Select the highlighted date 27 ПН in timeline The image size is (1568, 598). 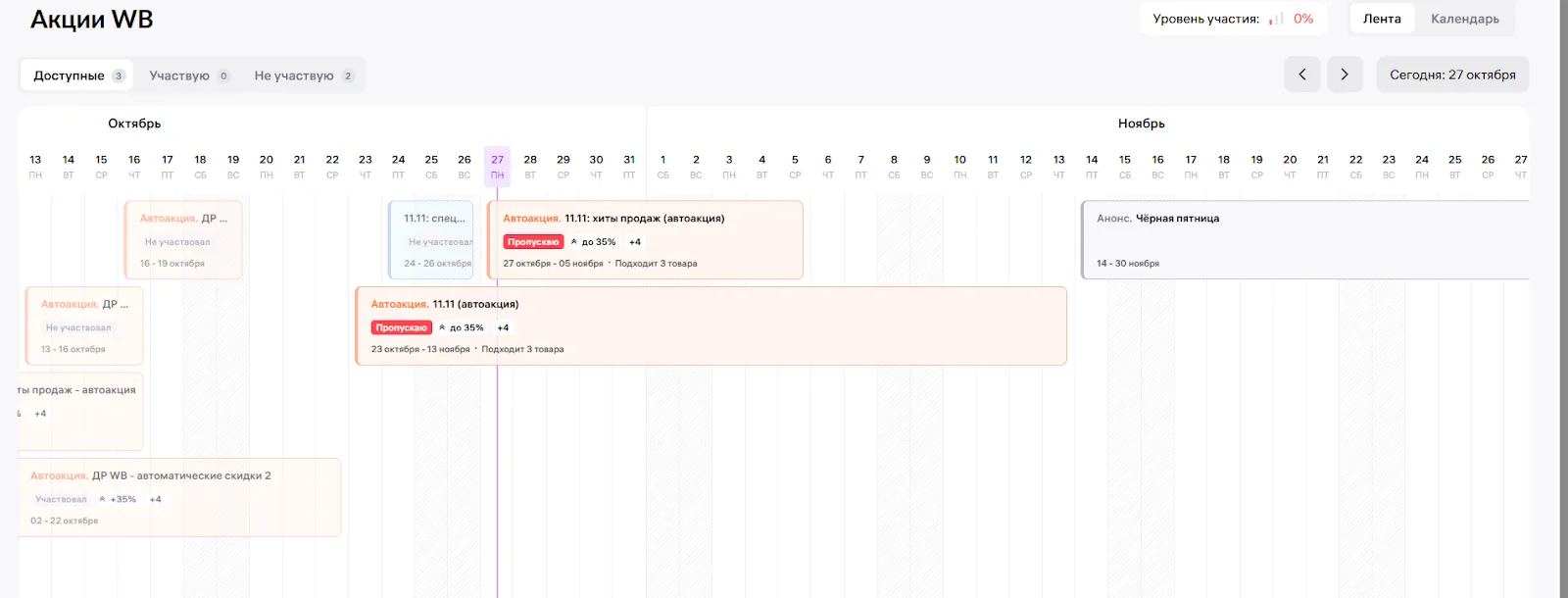point(497,166)
